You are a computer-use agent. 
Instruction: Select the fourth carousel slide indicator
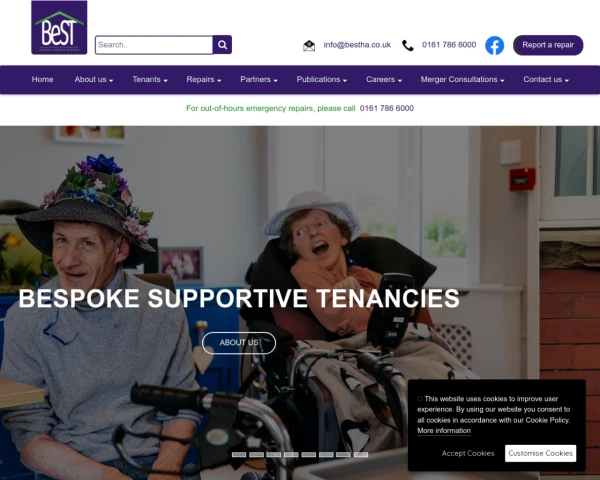tap(291, 455)
